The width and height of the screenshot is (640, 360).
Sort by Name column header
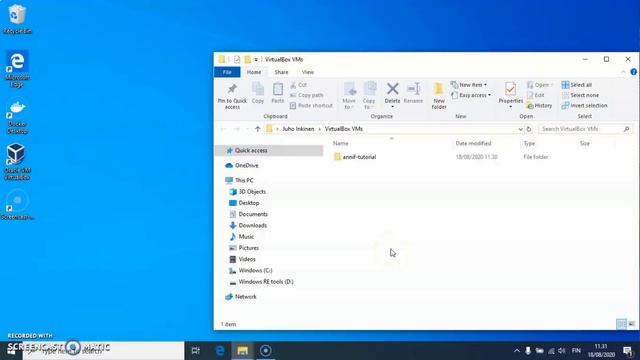point(340,143)
